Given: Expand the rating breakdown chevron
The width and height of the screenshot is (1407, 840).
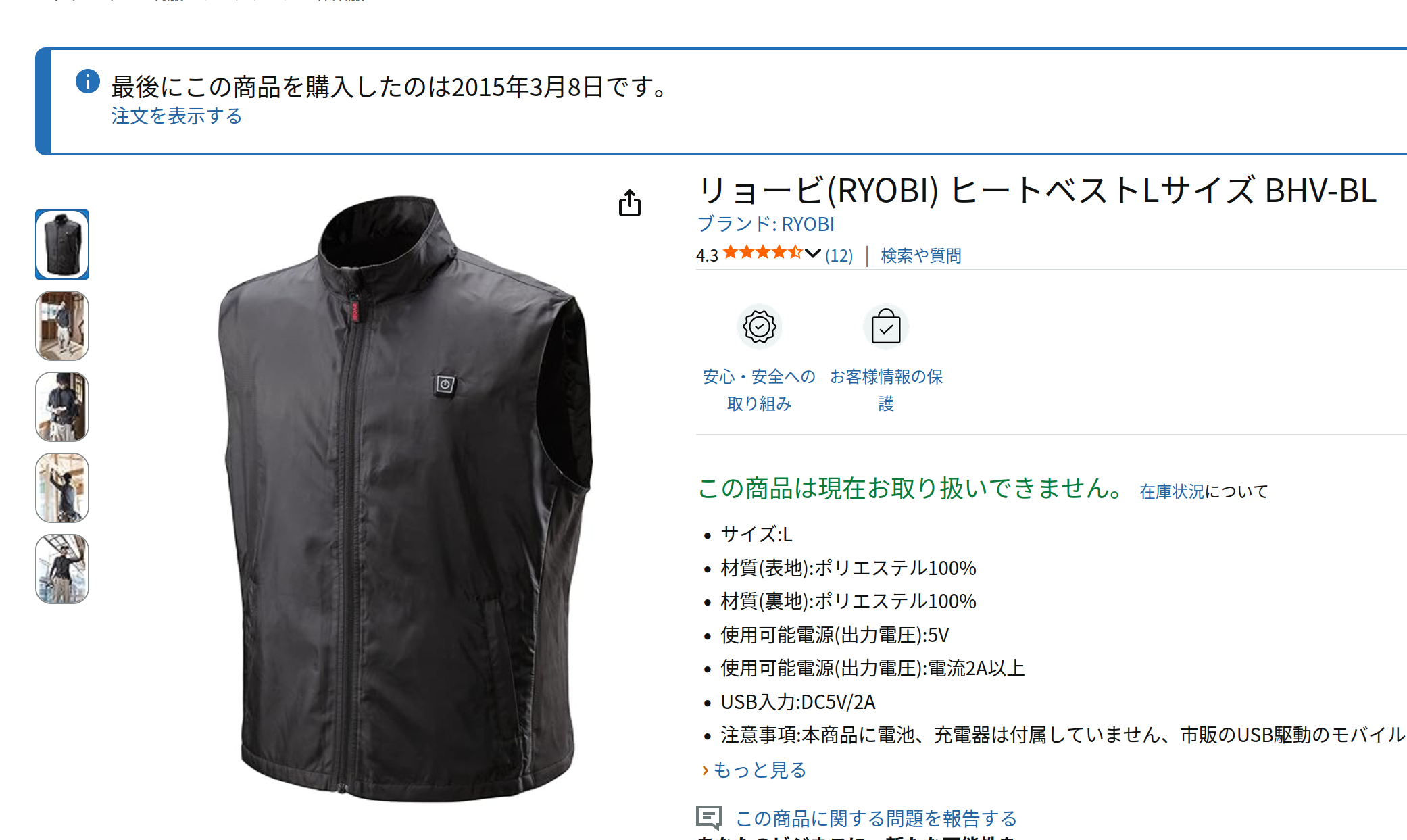Looking at the screenshot, I should (813, 254).
